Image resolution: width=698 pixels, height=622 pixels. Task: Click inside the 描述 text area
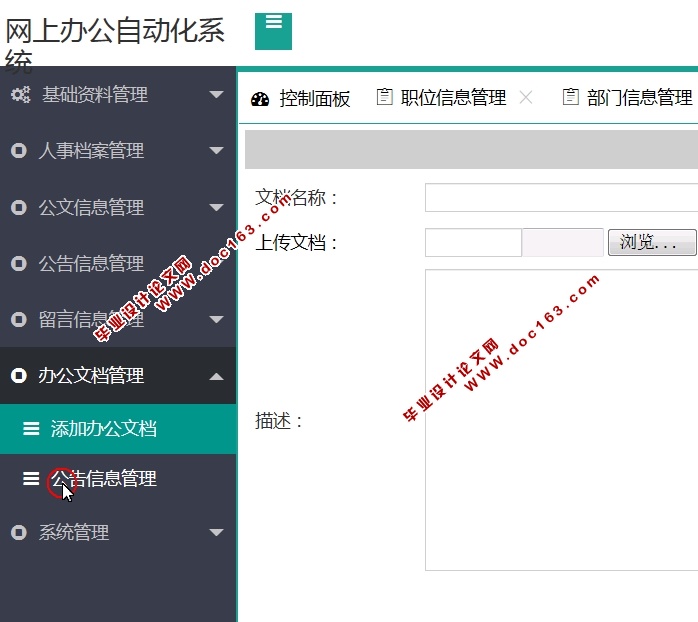point(561,420)
